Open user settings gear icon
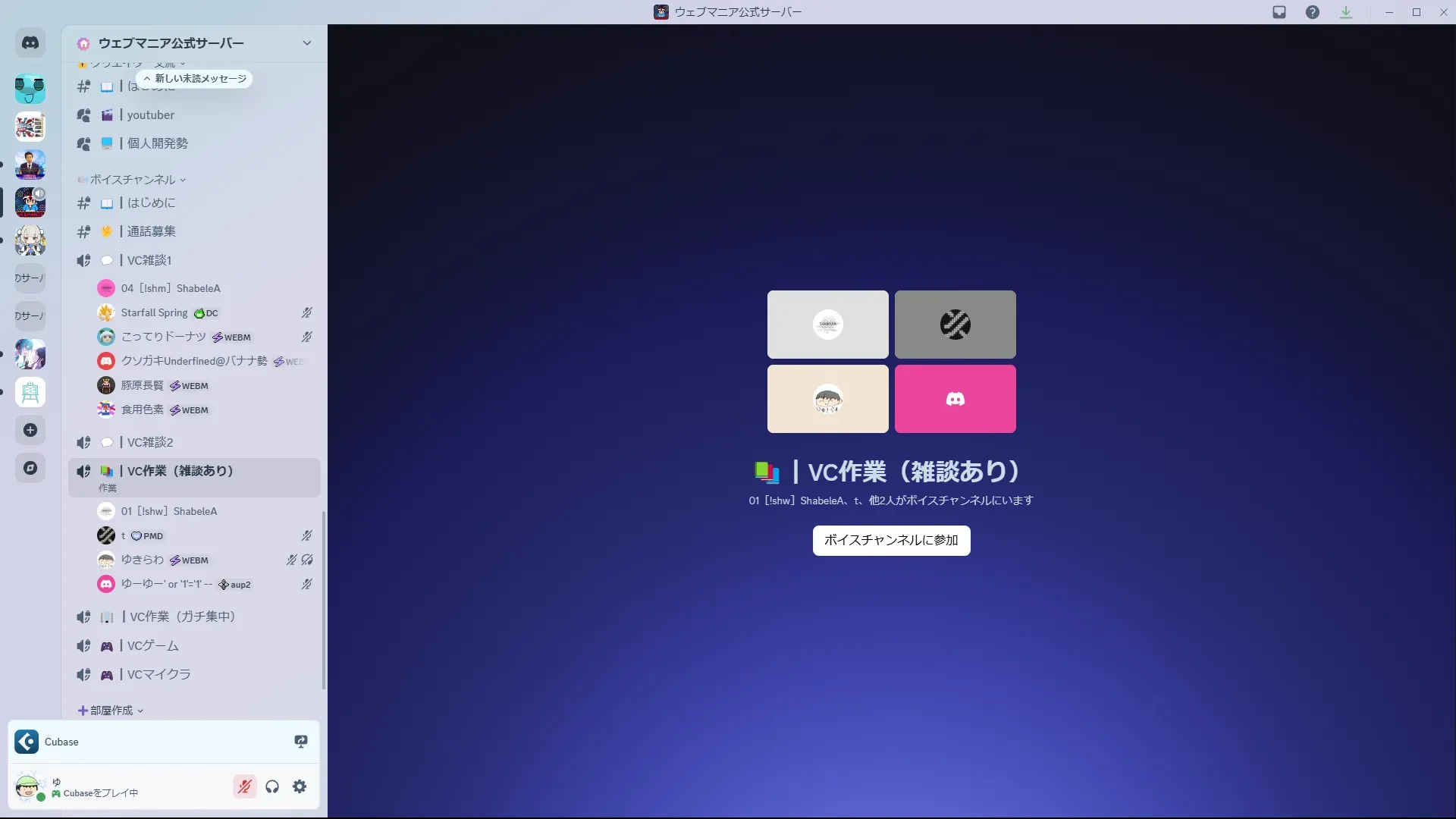The image size is (1456, 819). [x=300, y=786]
